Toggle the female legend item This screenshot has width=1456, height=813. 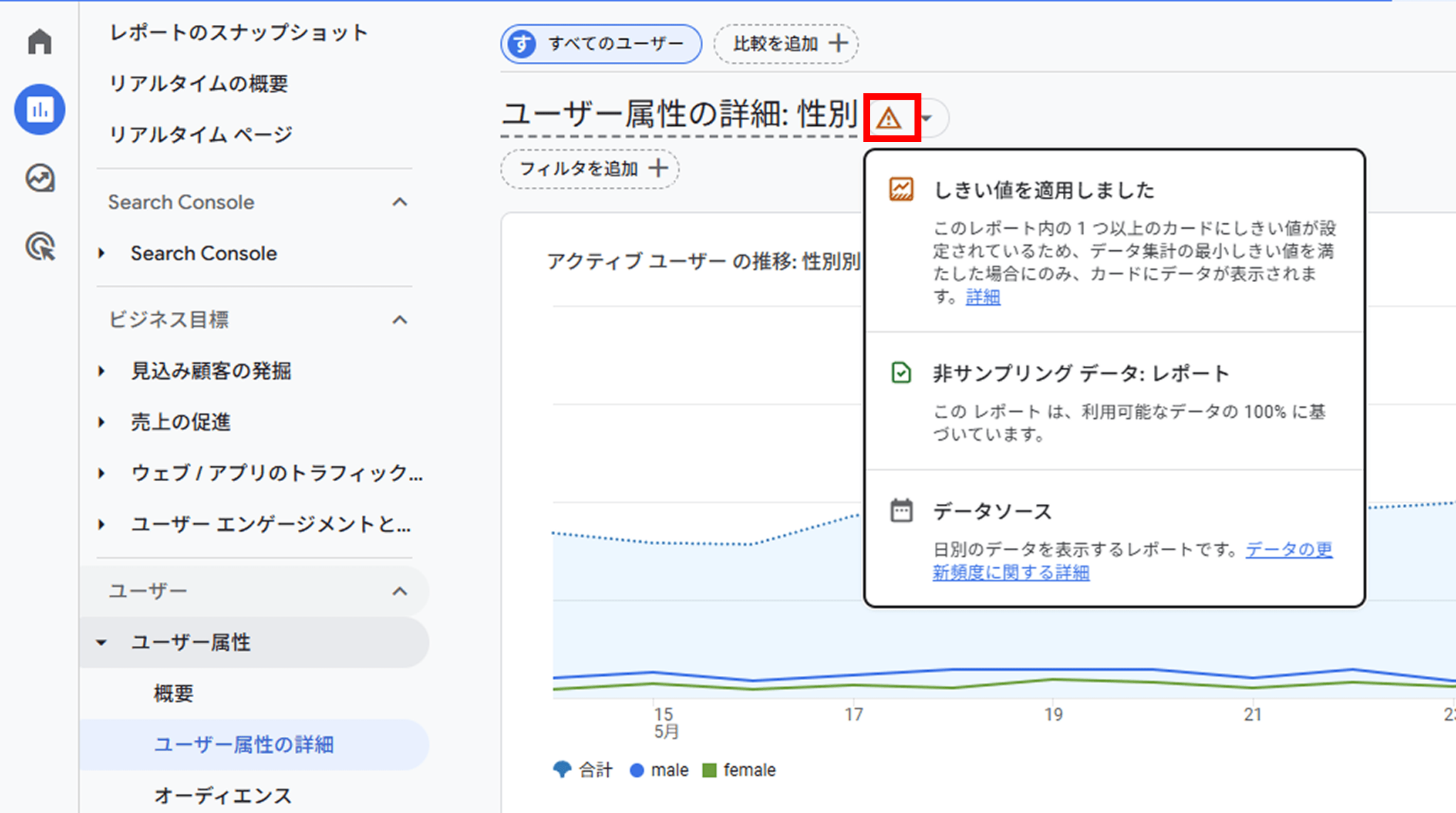[739, 770]
